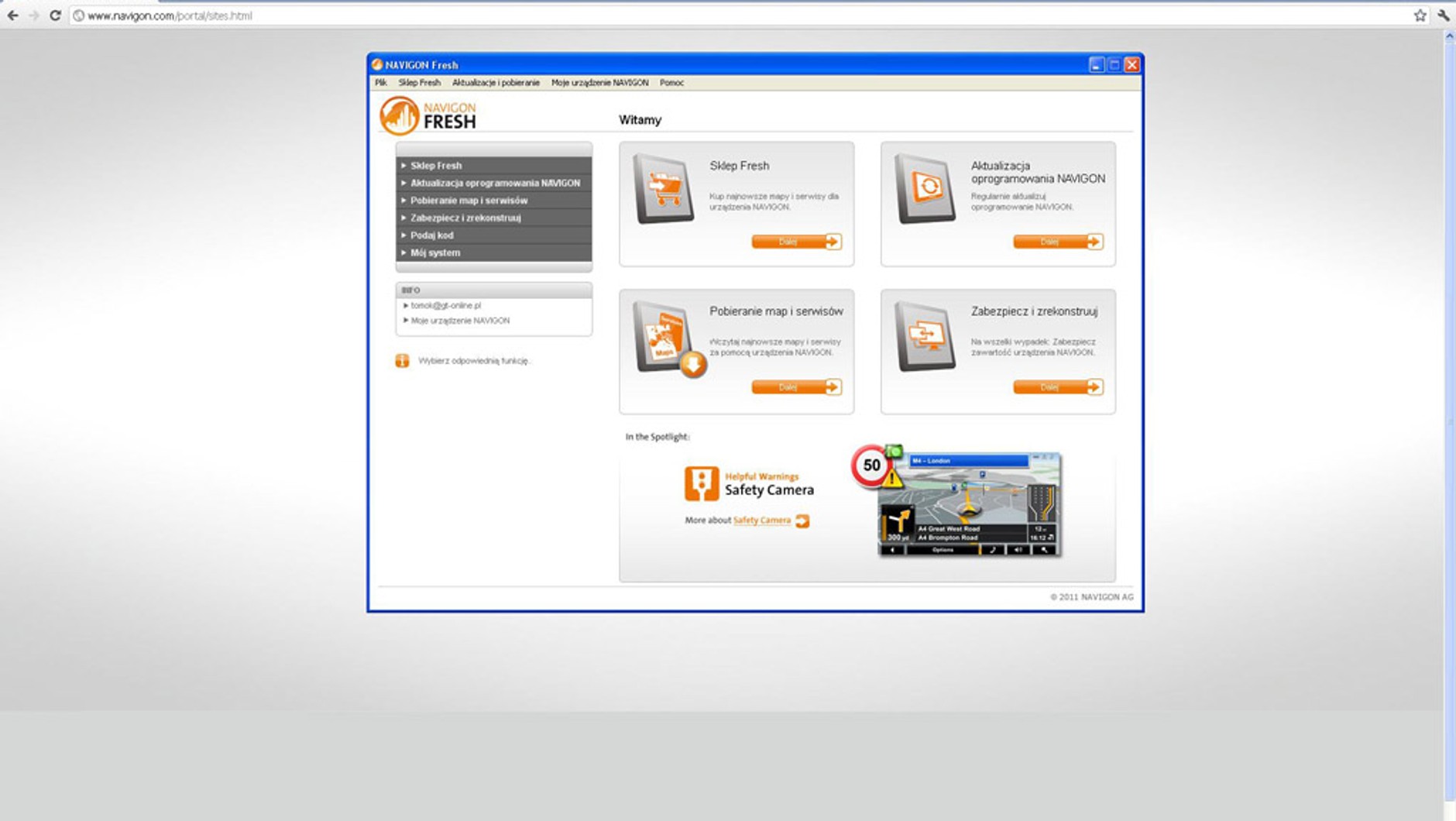
Task: Click browser forward arrow
Action: coord(33,15)
